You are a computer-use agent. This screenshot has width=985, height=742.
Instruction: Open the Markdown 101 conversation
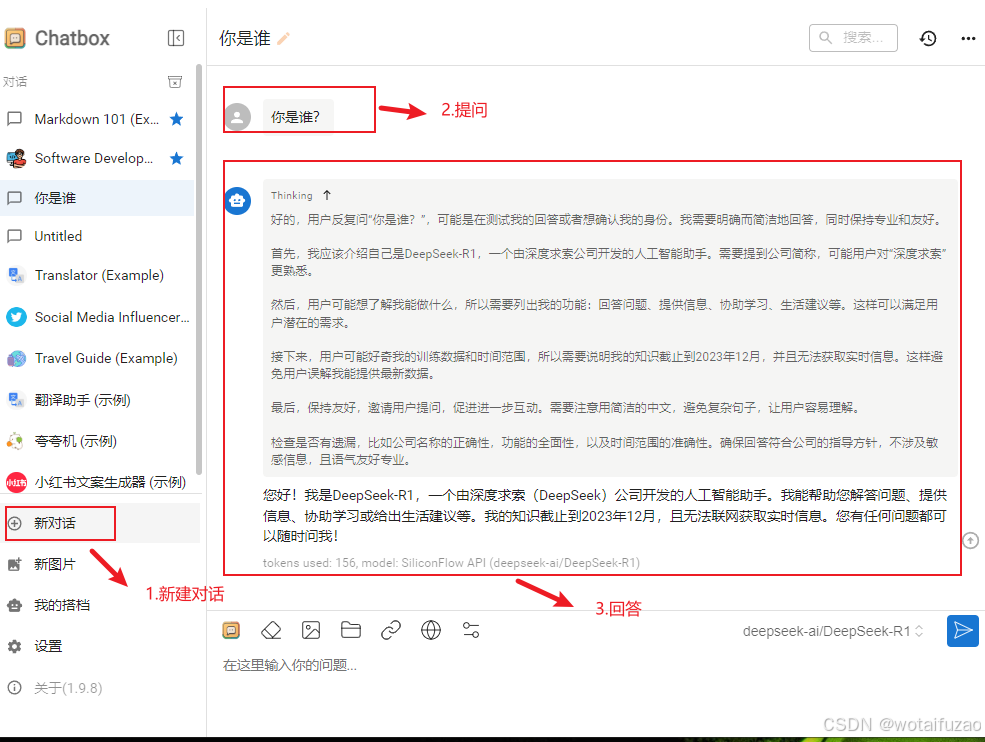pos(97,119)
